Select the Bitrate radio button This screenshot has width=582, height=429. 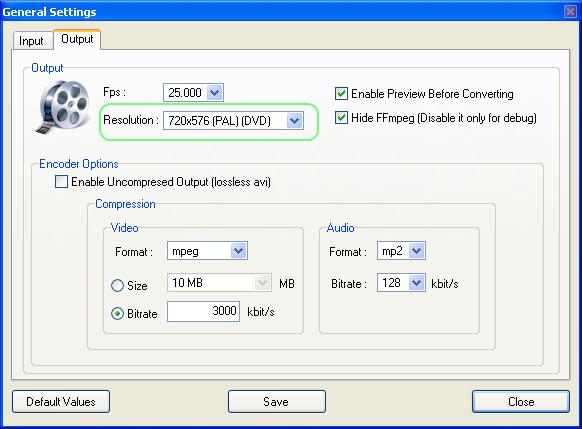click(117, 314)
